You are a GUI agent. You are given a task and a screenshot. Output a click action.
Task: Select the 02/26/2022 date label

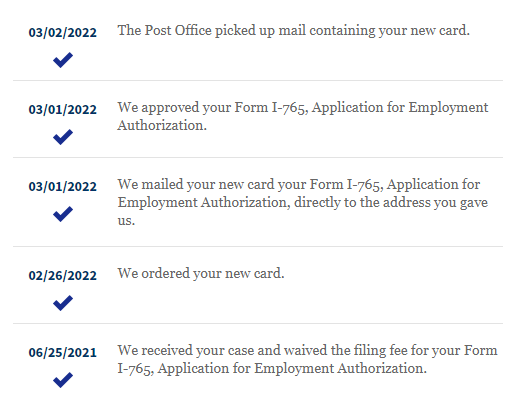pyautogui.click(x=63, y=276)
